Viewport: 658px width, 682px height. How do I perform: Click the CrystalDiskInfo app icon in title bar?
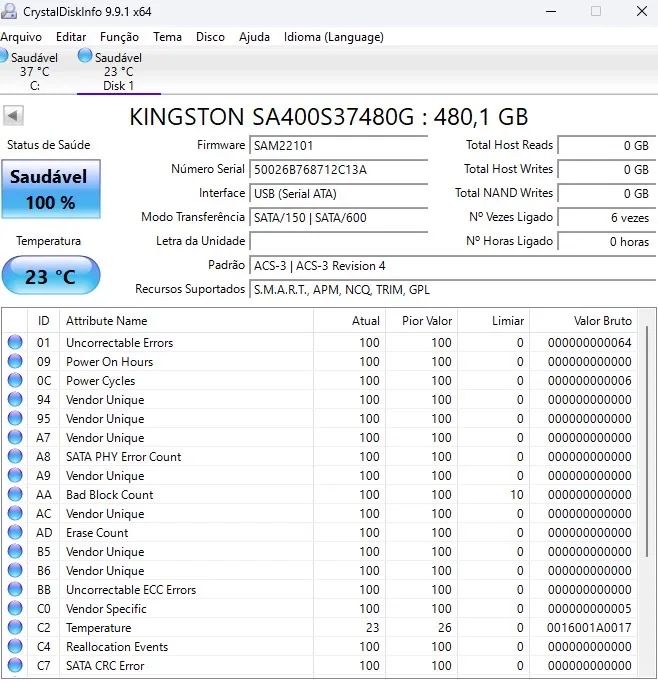(x=8, y=11)
